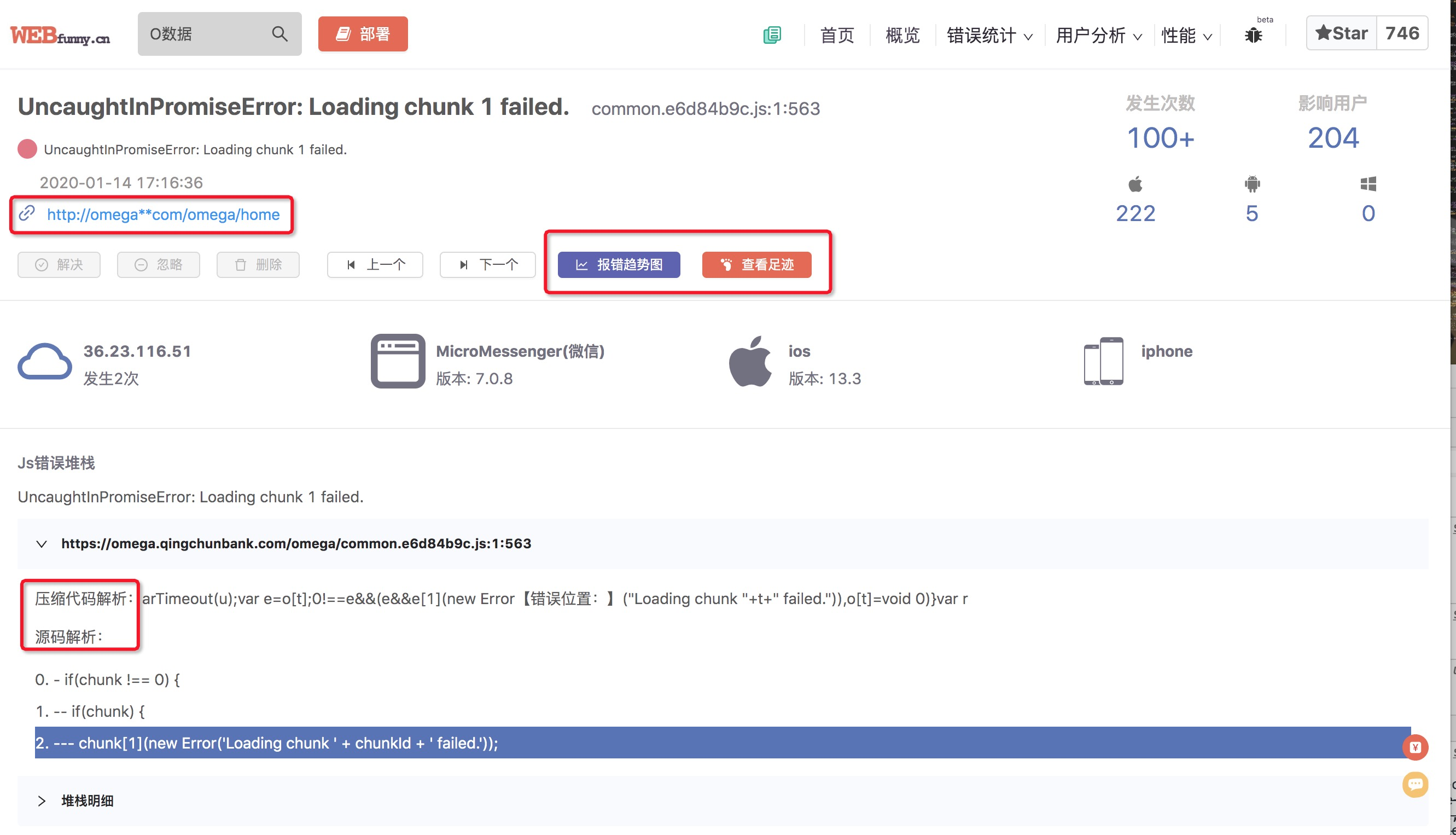Click the Apple platform count icon
1456x835 pixels.
click(x=1135, y=184)
